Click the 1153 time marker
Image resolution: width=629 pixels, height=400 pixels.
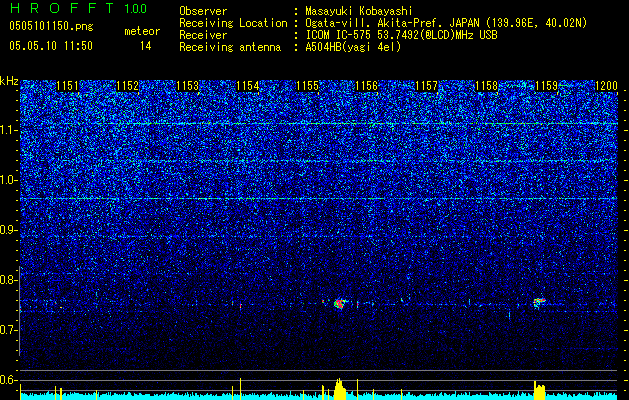[187, 86]
